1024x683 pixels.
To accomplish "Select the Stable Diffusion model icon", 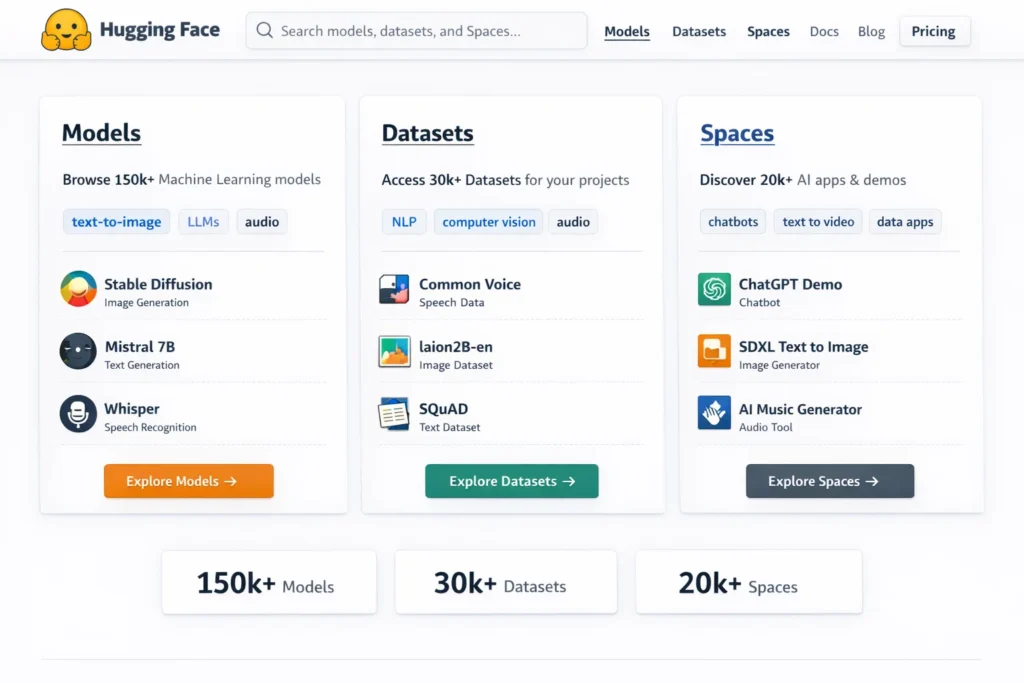I will click(x=78, y=288).
